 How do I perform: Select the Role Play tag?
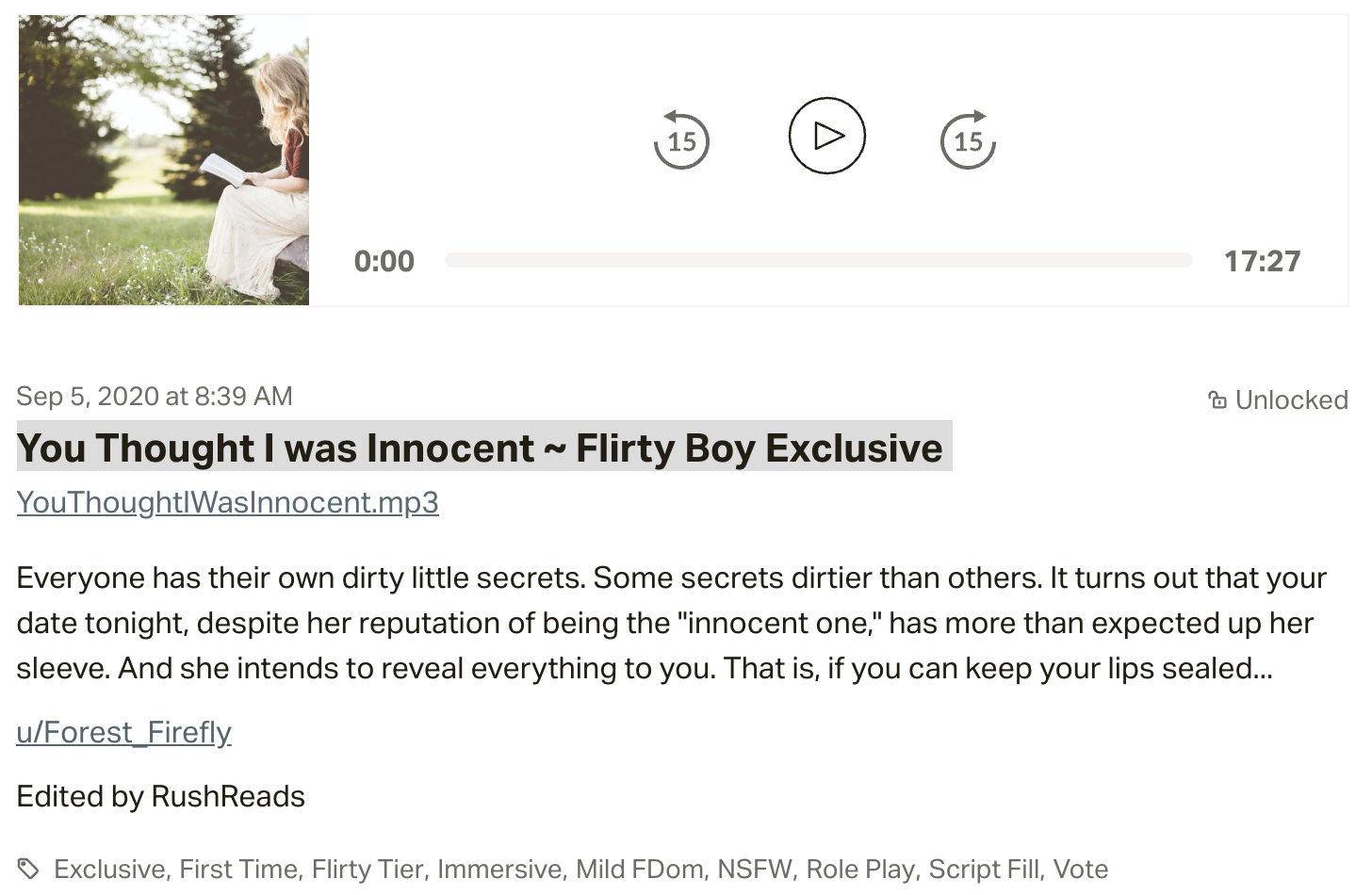point(859,869)
